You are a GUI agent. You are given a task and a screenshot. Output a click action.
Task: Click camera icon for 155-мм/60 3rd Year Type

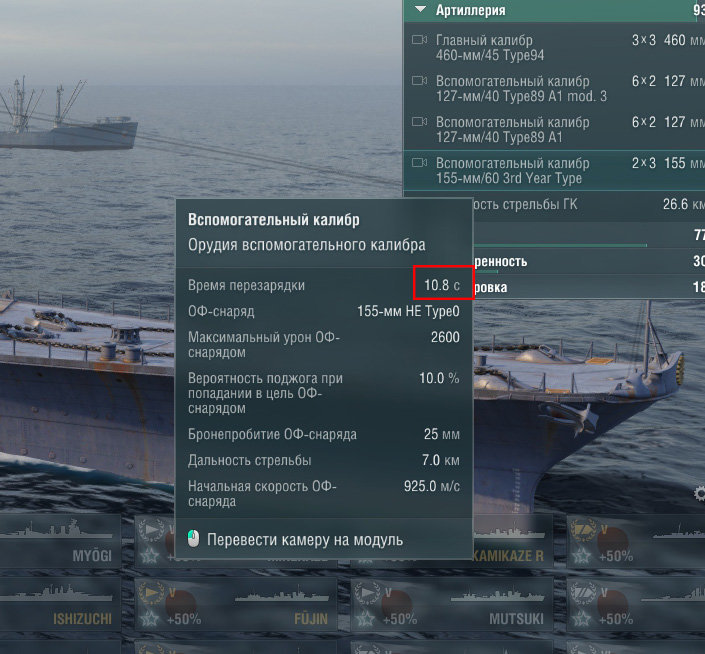coord(419,163)
